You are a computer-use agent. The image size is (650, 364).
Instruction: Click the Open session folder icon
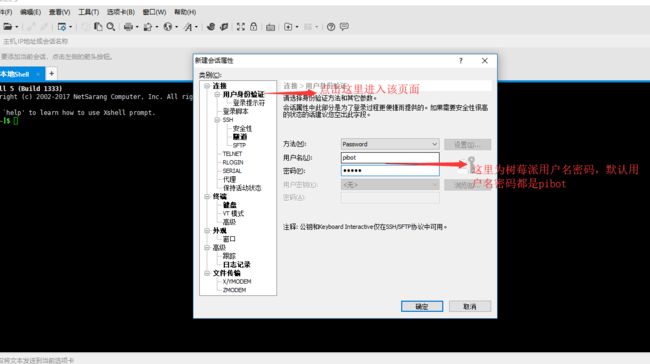7,27
